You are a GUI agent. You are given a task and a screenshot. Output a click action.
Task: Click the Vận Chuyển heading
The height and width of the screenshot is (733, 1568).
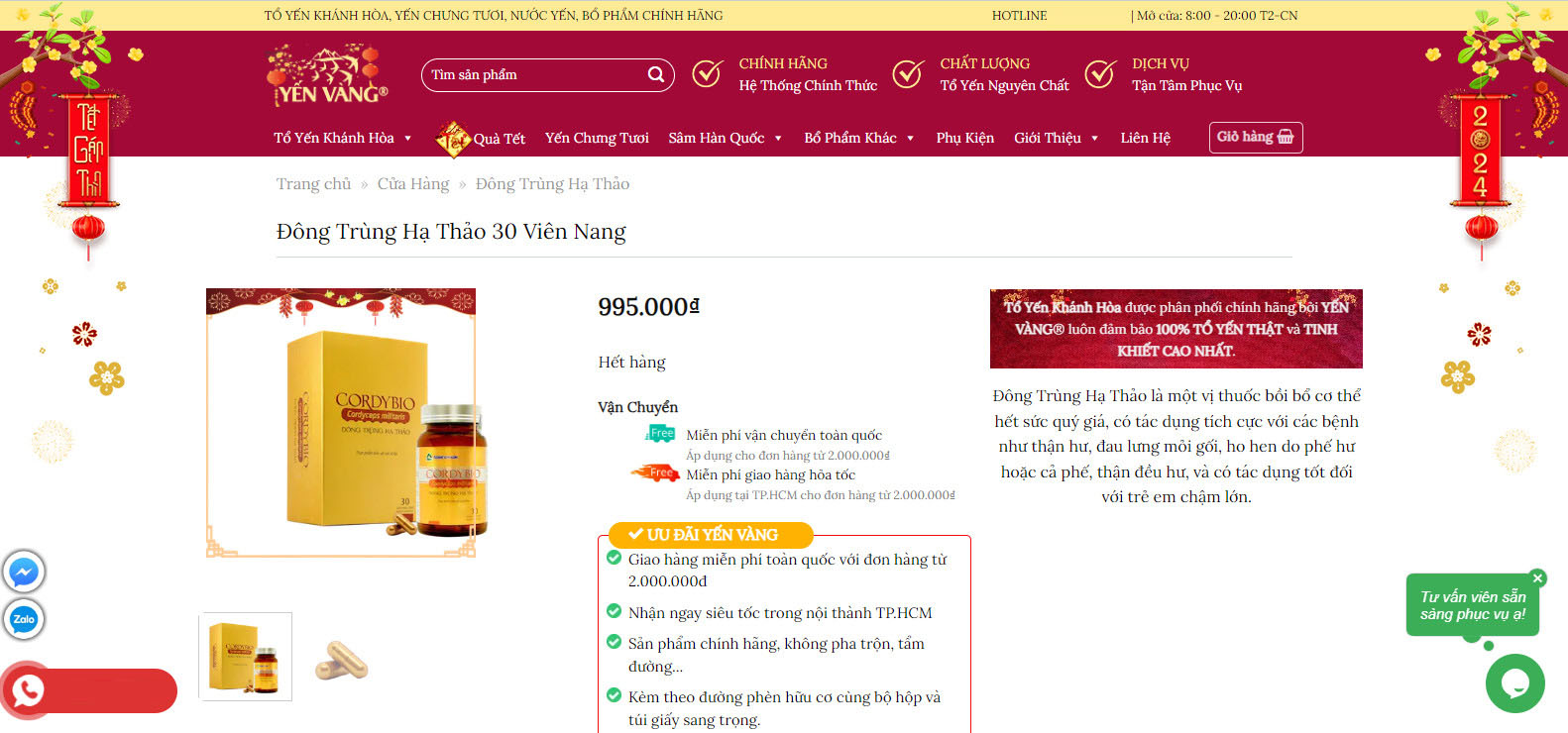tap(638, 407)
